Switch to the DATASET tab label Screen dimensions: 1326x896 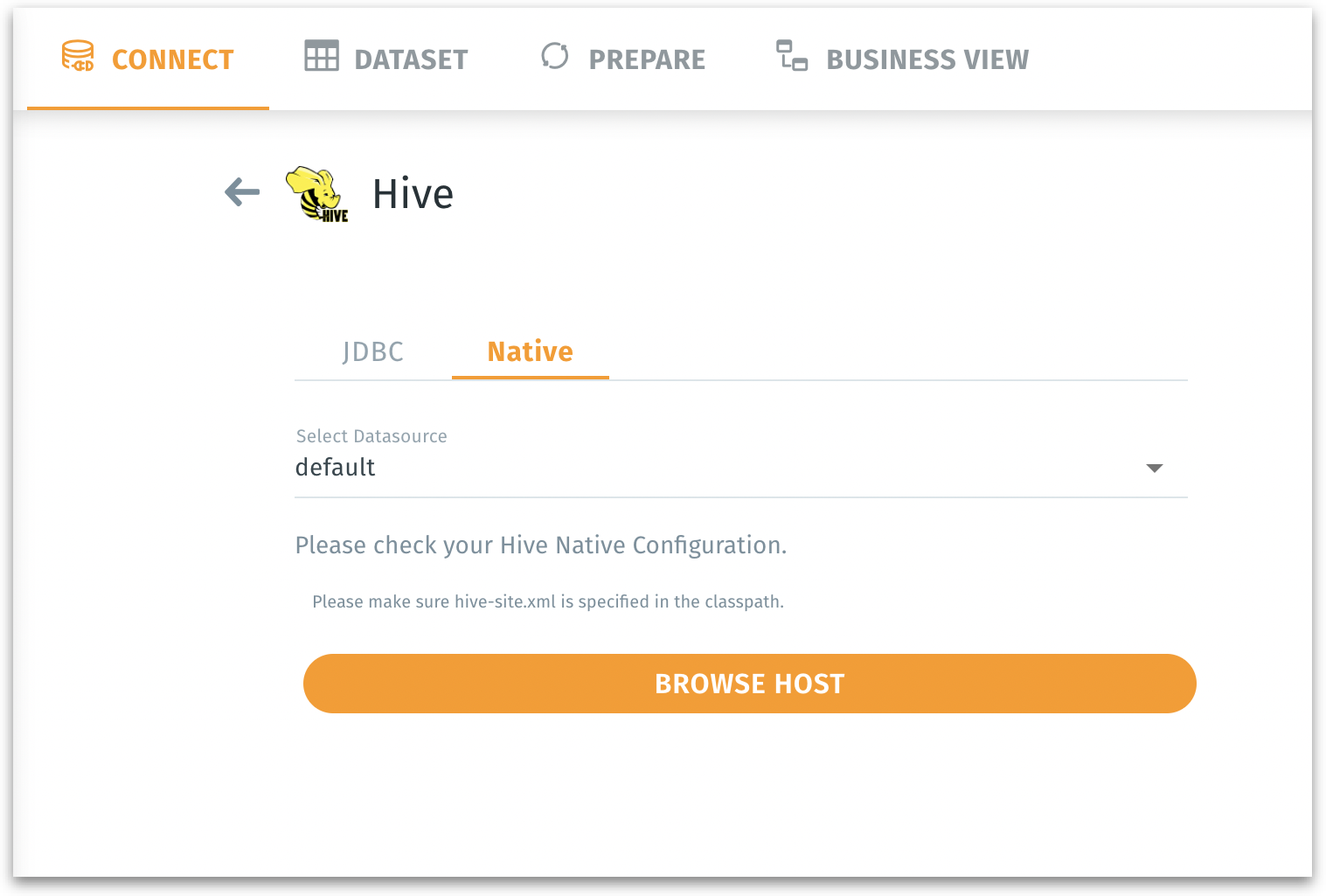(411, 59)
